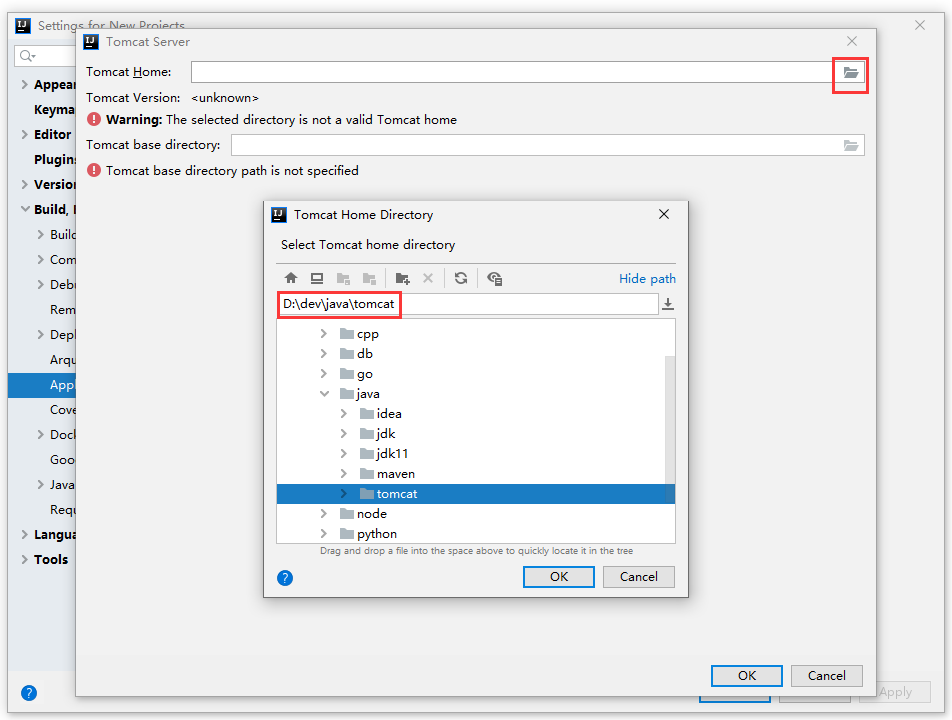Viewport: 952px width, 720px height.
Task: Expand the node folder
Action: point(324,514)
